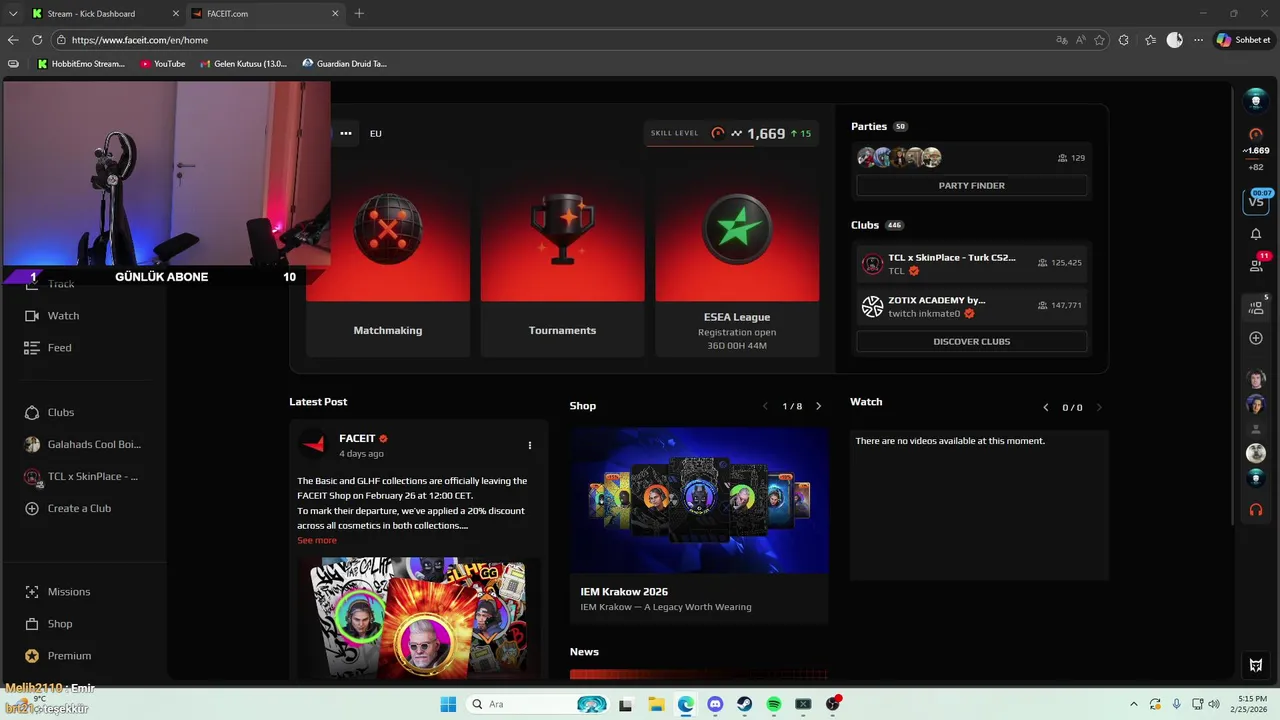Open a new browser tab

click(359, 13)
